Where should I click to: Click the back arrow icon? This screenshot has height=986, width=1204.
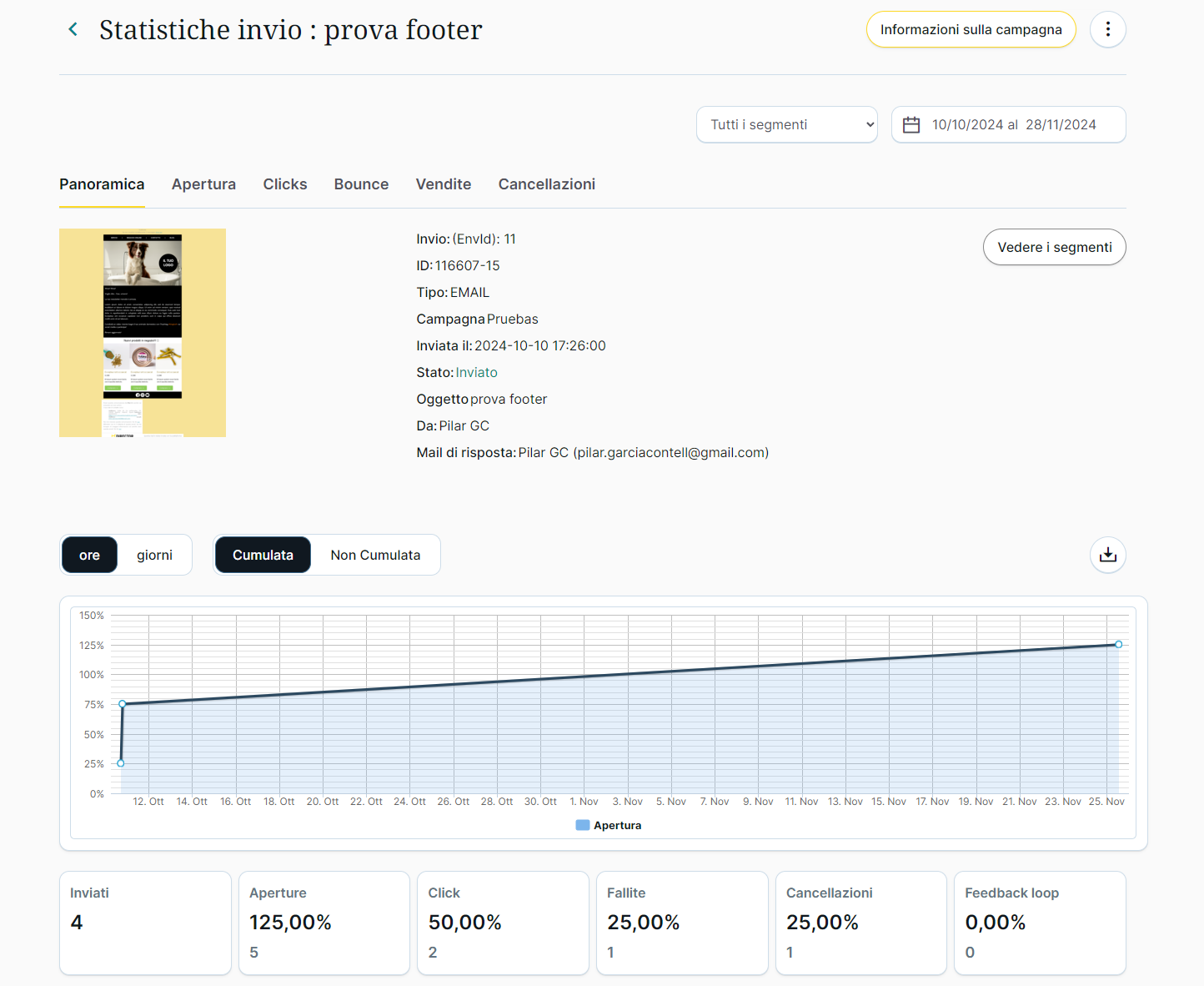[x=73, y=30]
